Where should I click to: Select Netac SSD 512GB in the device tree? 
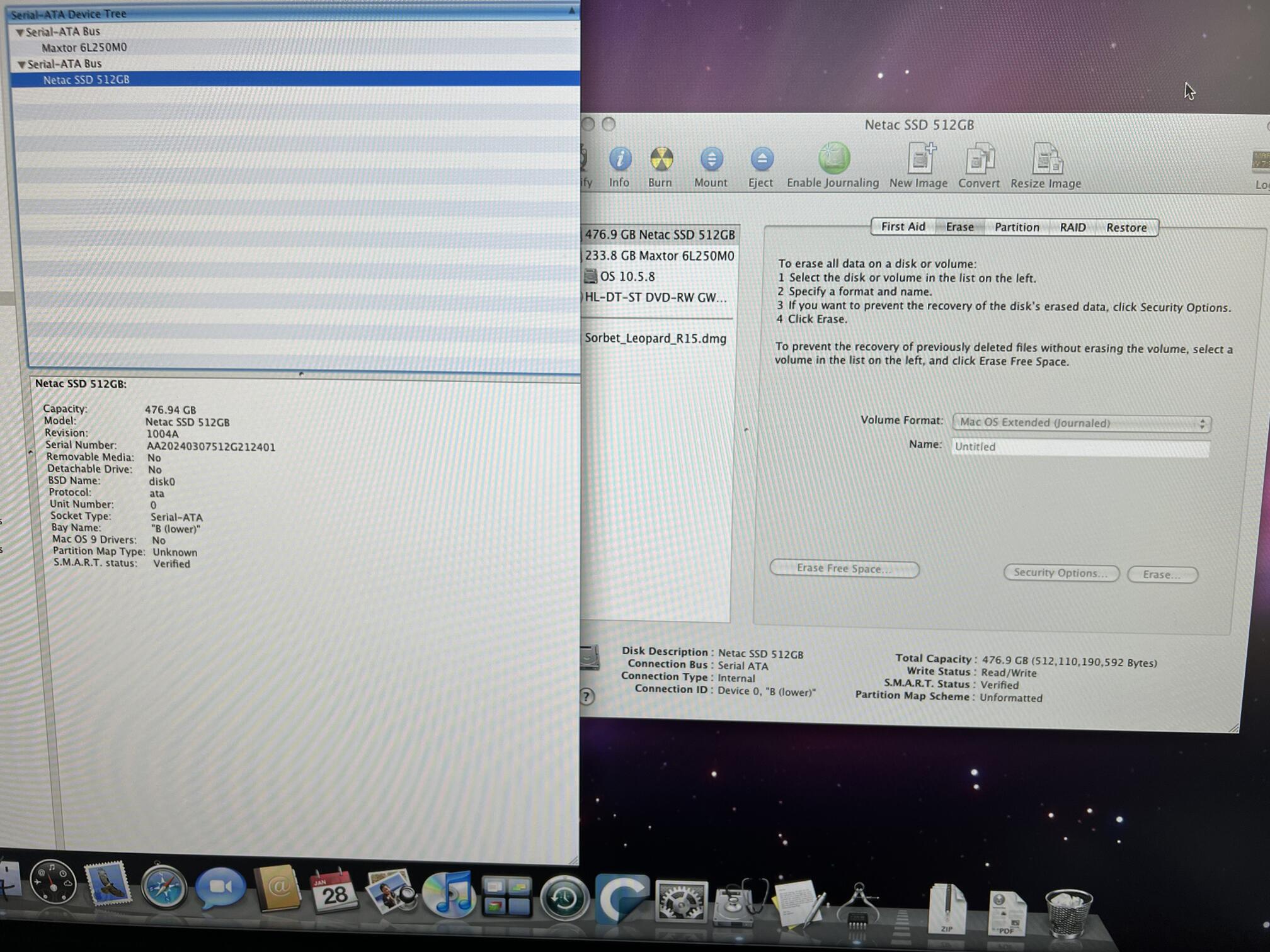point(86,80)
